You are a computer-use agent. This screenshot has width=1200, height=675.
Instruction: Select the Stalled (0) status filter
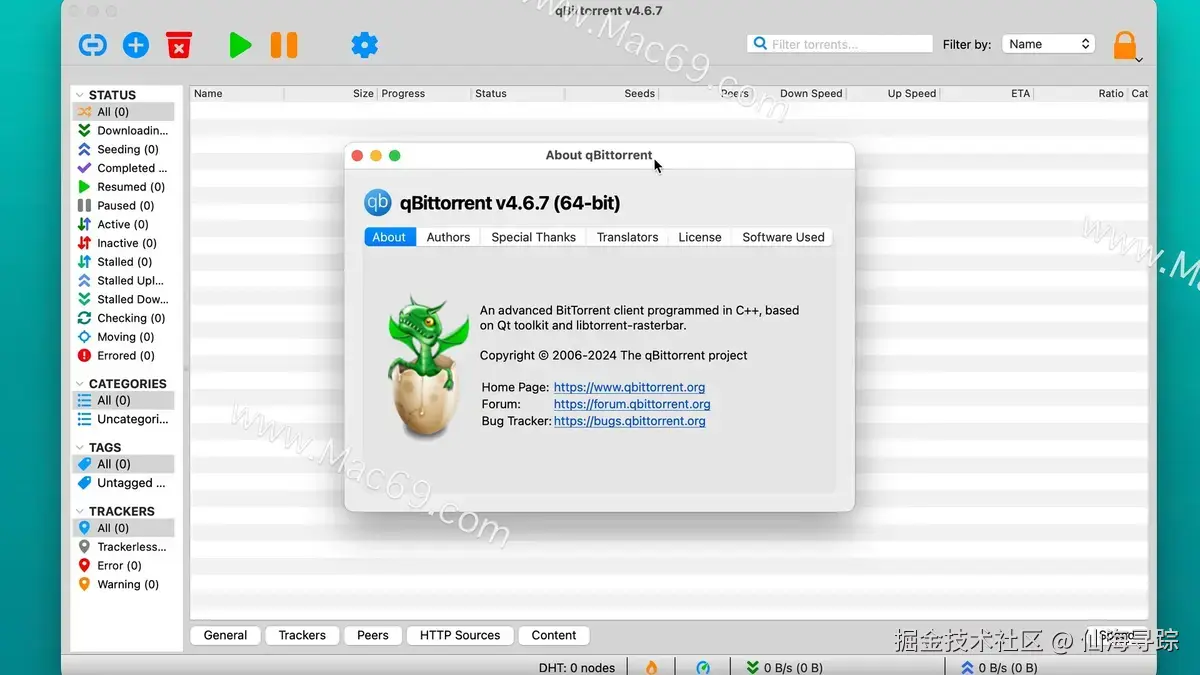[x=123, y=262]
